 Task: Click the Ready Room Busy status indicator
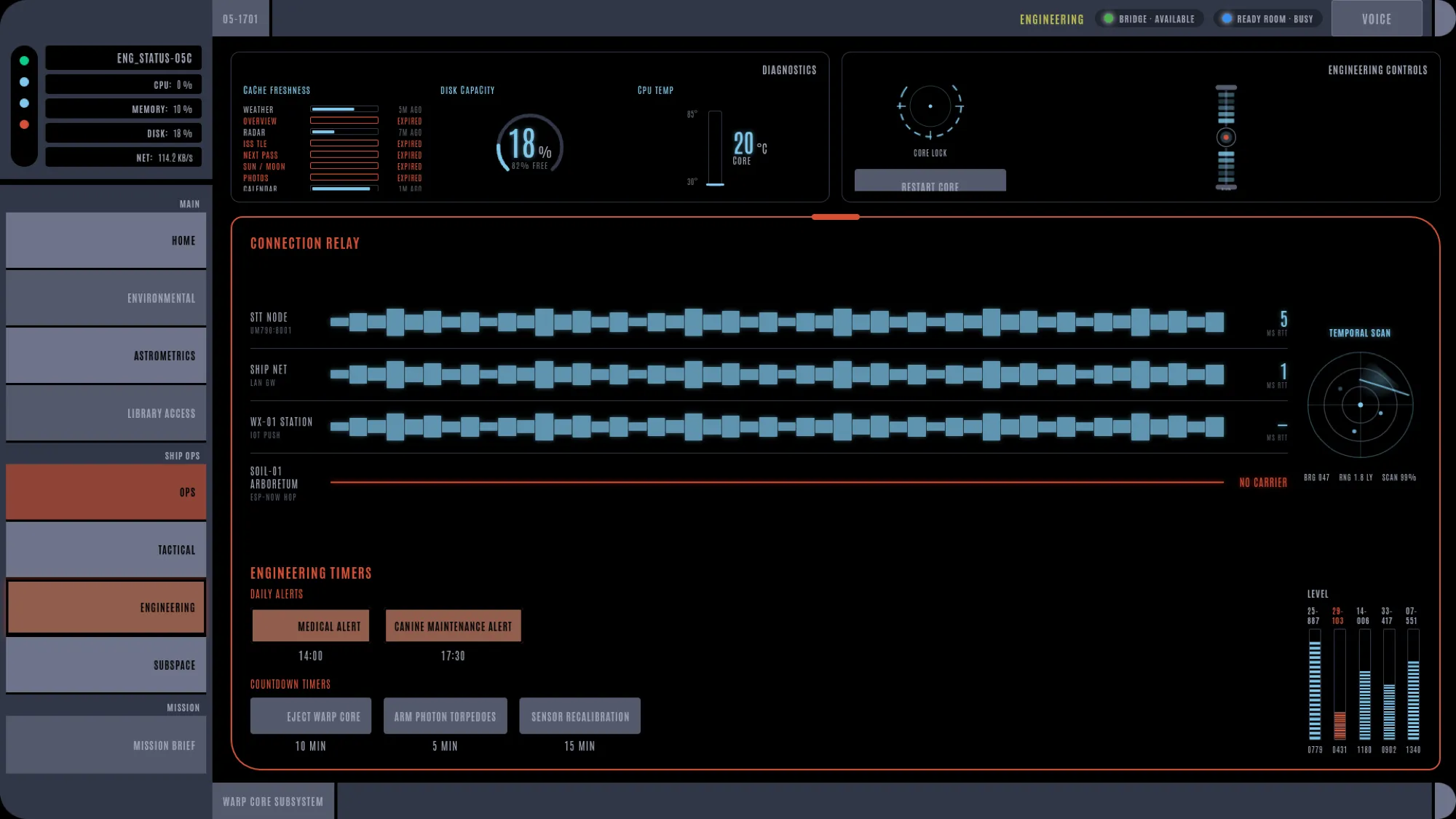pyautogui.click(x=1270, y=19)
